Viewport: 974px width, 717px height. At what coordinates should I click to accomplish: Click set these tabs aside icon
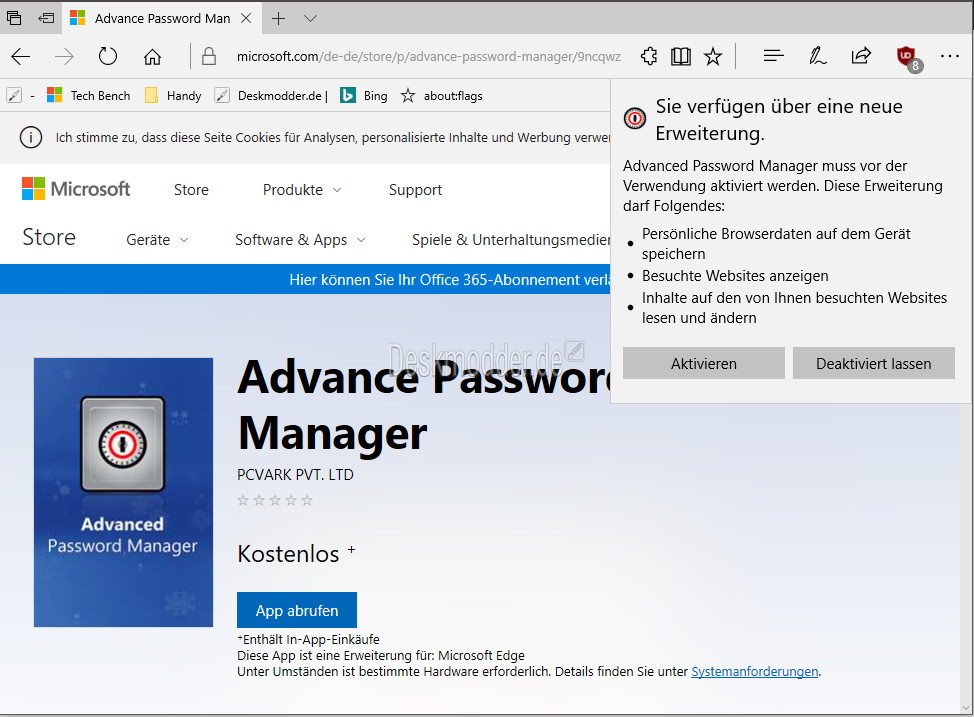point(46,18)
